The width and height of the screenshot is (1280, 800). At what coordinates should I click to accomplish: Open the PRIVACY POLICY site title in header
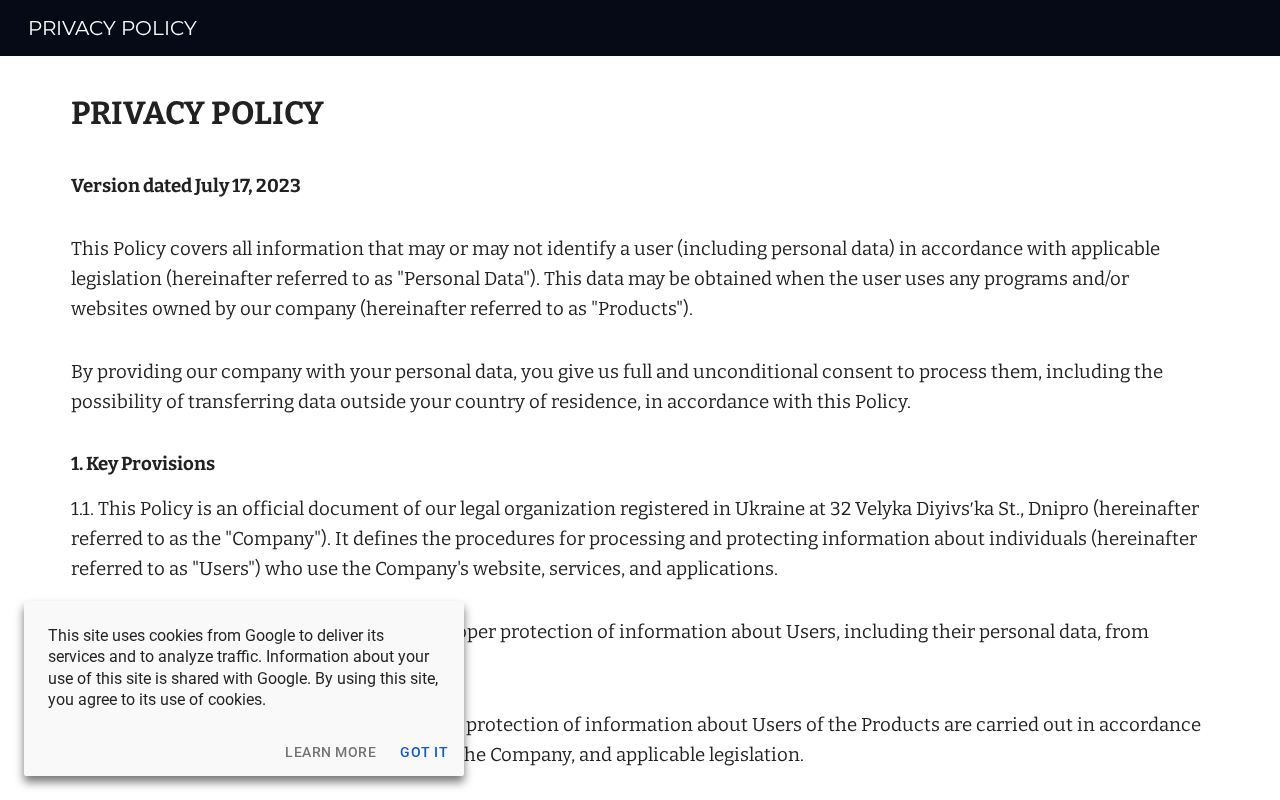tap(112, 28)
